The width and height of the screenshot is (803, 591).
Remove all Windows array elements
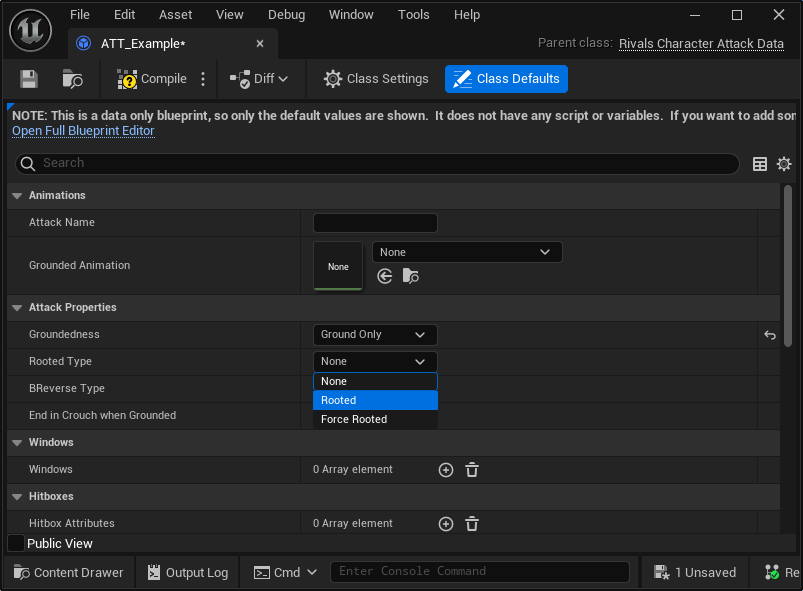coord(472,470)
